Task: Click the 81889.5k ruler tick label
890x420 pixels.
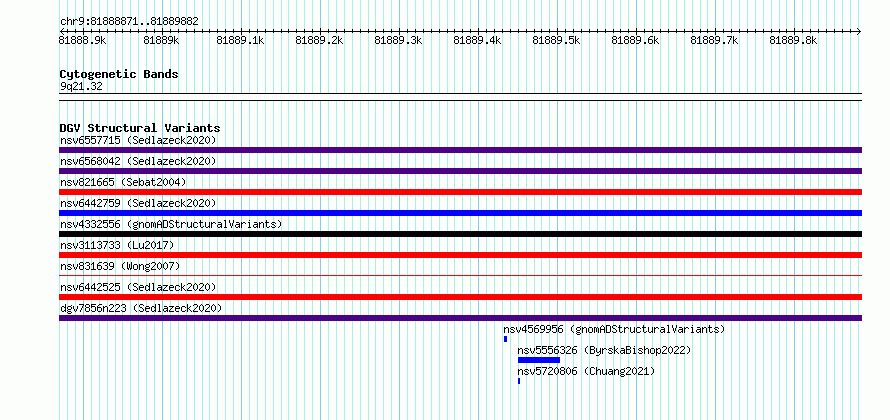Action: tap(556, 40)
